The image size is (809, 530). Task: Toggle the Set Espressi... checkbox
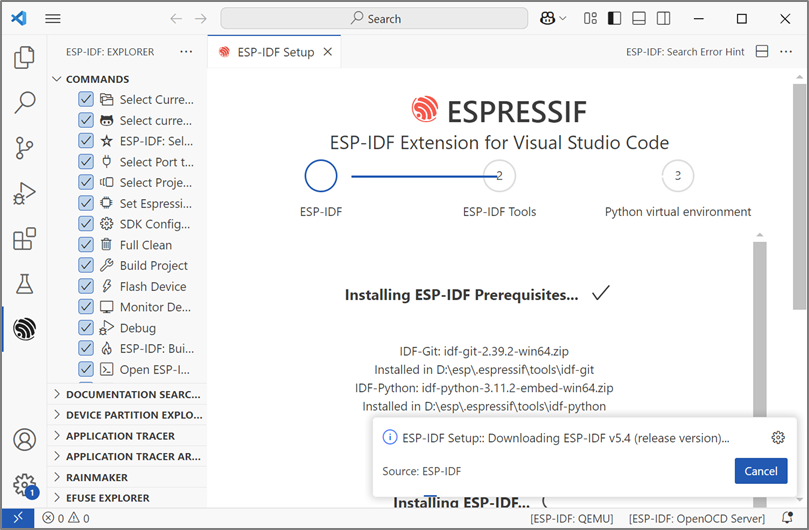coord(86,203)
